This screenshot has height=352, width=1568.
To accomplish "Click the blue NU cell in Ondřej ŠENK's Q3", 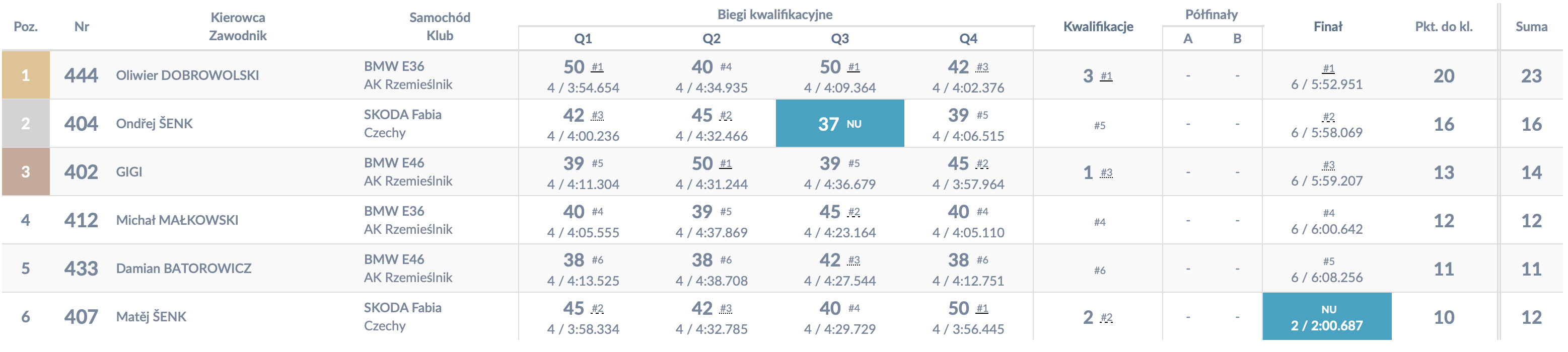I will (x=839, y=124).
